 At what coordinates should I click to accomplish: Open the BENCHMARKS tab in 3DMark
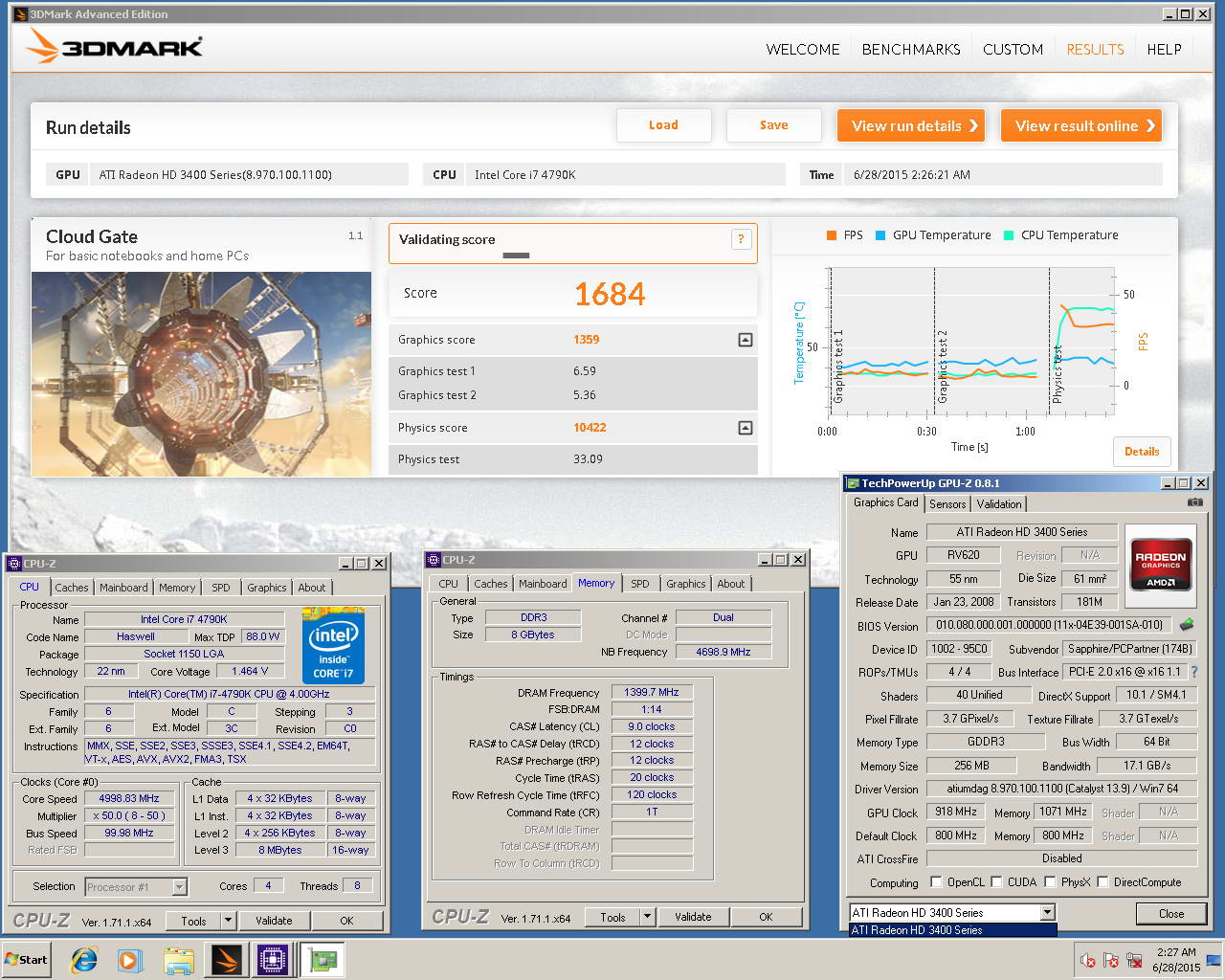(911, 49)
